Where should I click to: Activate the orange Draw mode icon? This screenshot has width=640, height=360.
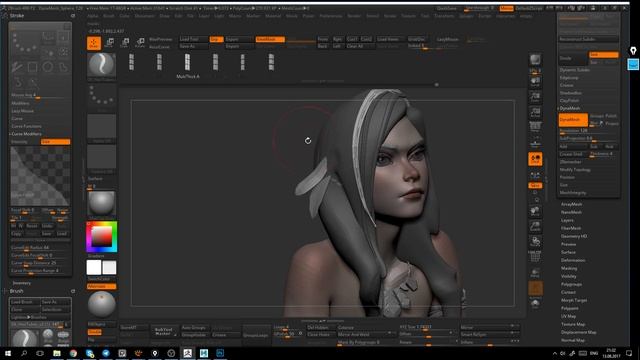click(x=94, y=43)
